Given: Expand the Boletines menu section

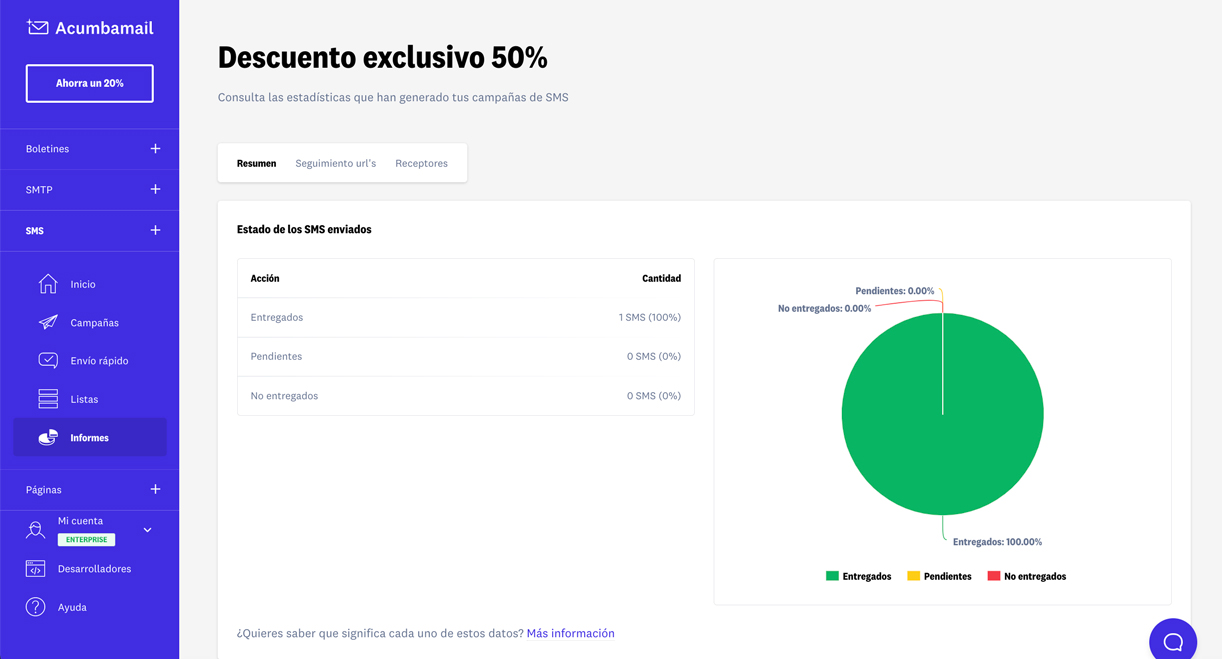Looking at the screenshot, I should 155,149.
